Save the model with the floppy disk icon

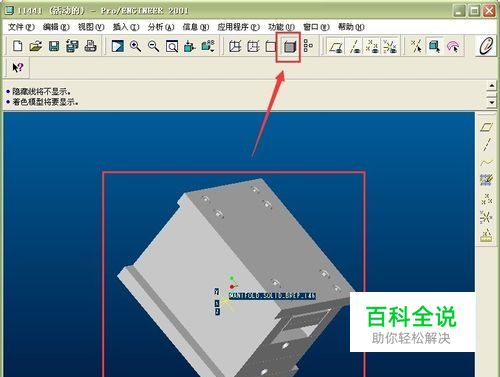pos(54,46)
